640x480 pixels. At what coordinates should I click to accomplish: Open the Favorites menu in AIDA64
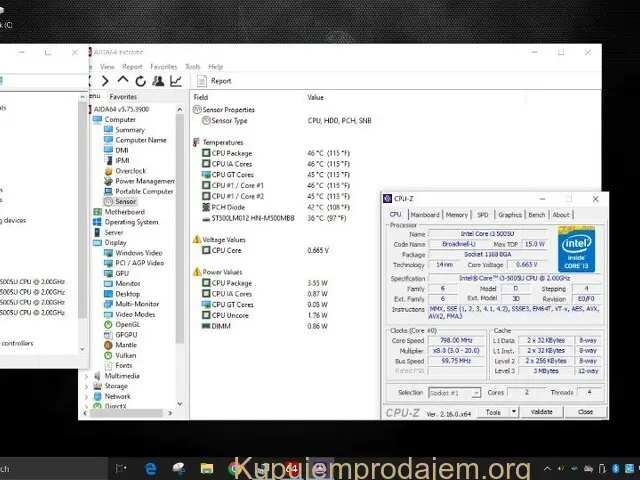point(163,66)
